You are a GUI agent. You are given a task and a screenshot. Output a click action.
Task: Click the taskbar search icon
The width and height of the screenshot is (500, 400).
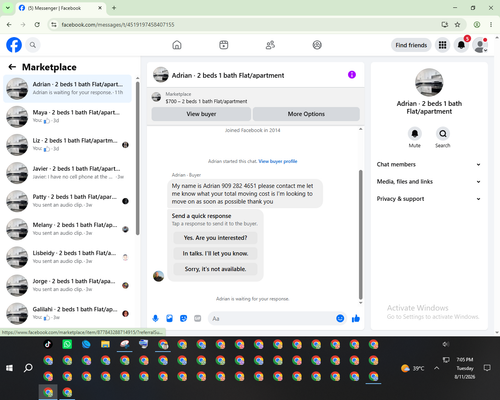(x=28, y=368)
